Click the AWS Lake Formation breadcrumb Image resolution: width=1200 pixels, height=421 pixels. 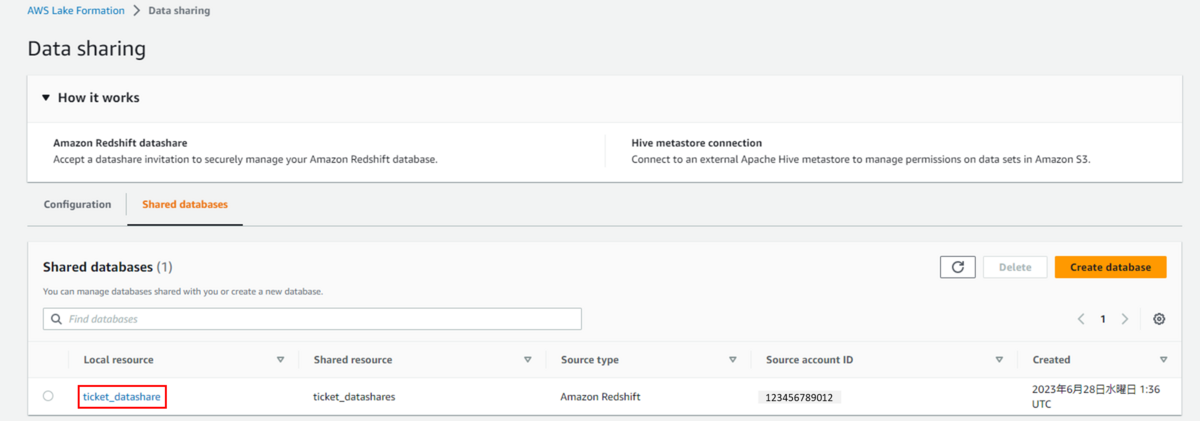coord(76,10)
